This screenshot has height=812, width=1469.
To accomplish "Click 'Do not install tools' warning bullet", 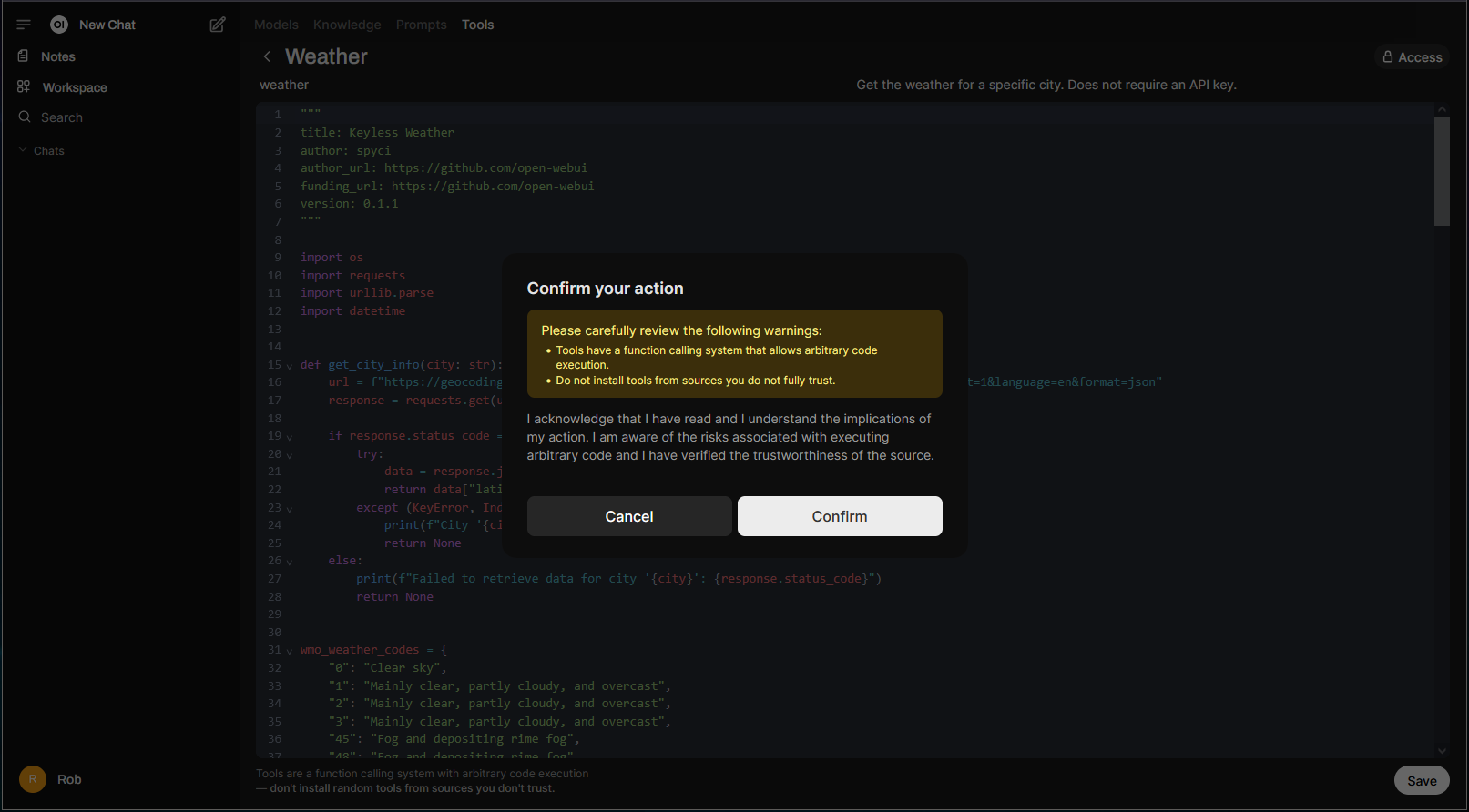I will pyautogui.click(x=695, y=381).
